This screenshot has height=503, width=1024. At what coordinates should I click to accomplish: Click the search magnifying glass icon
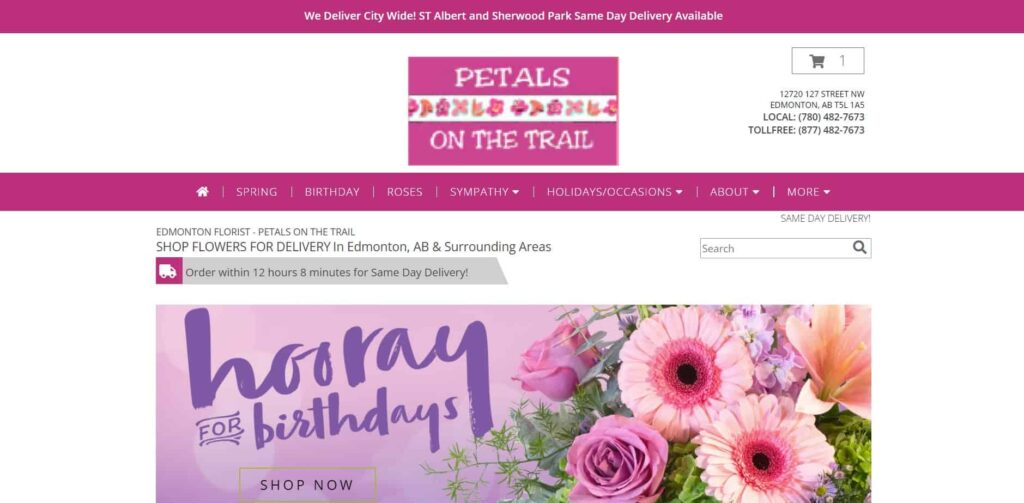coord(859,248)
